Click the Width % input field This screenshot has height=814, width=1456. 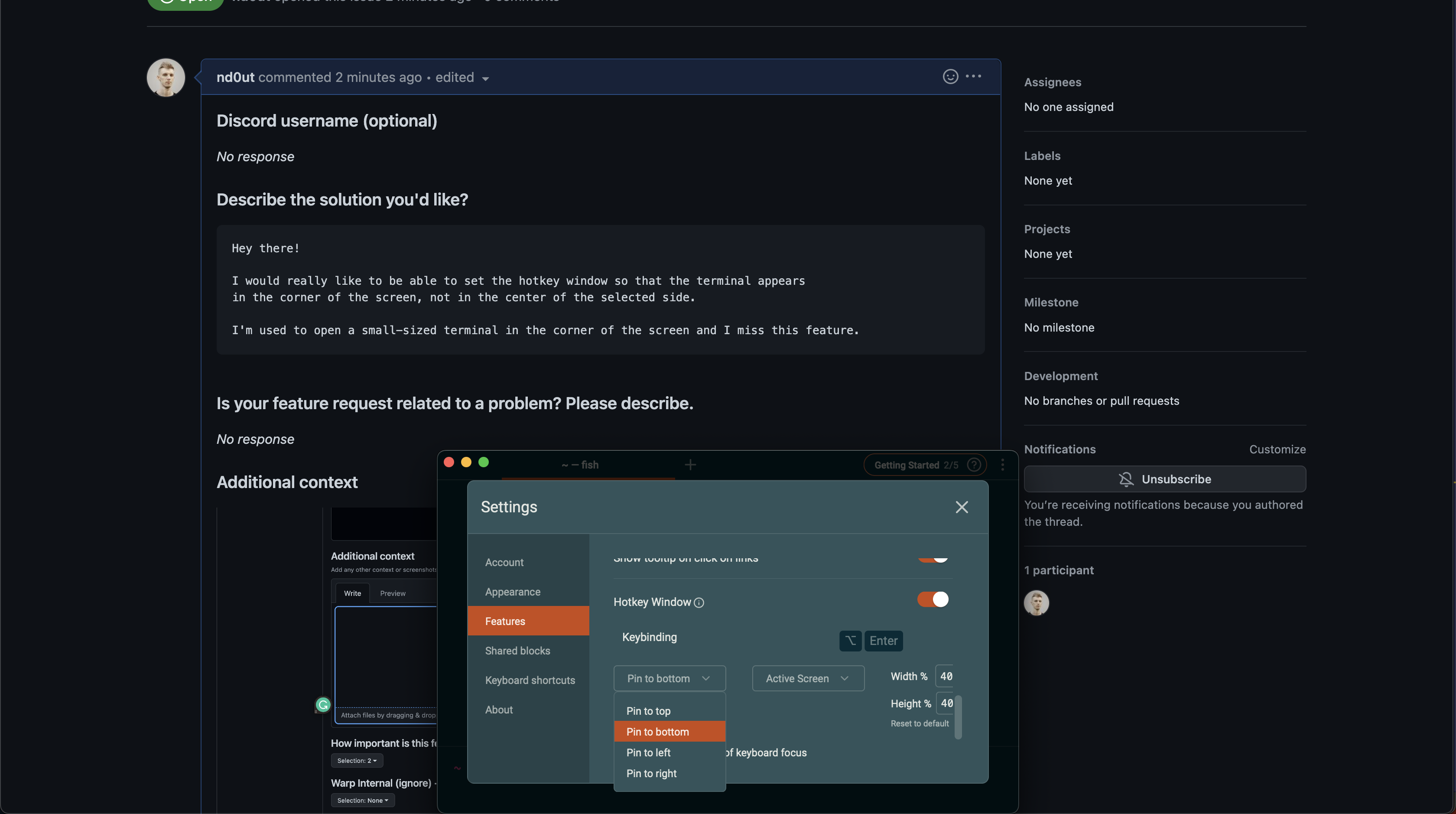pos(945,676)
